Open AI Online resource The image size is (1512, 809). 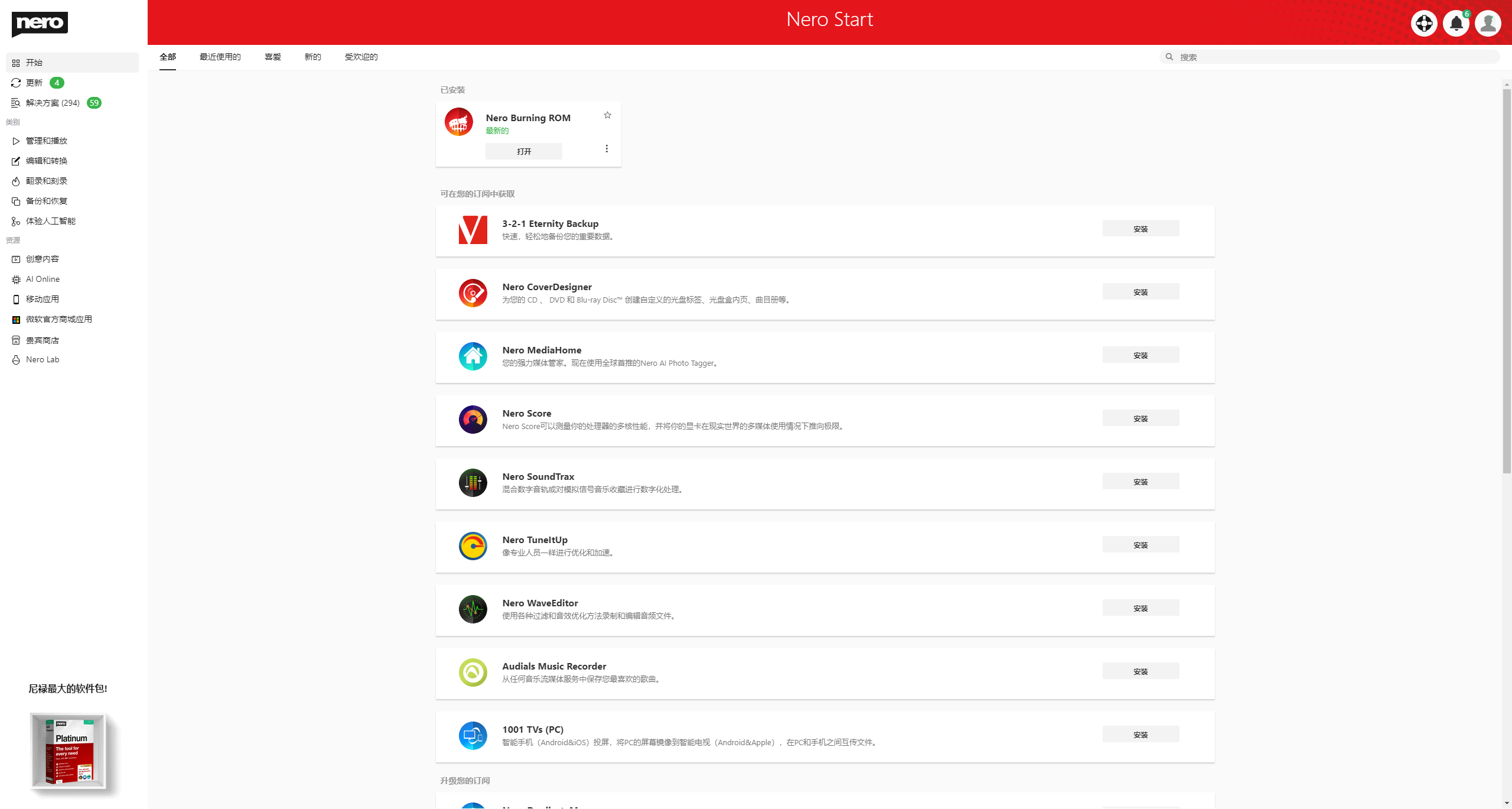[72, 279]
